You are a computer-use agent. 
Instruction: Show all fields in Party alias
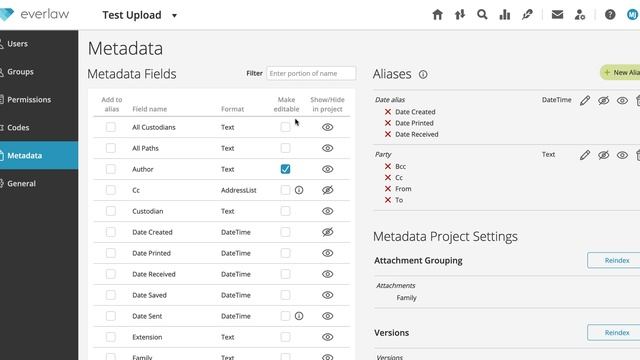coord(622,155)
